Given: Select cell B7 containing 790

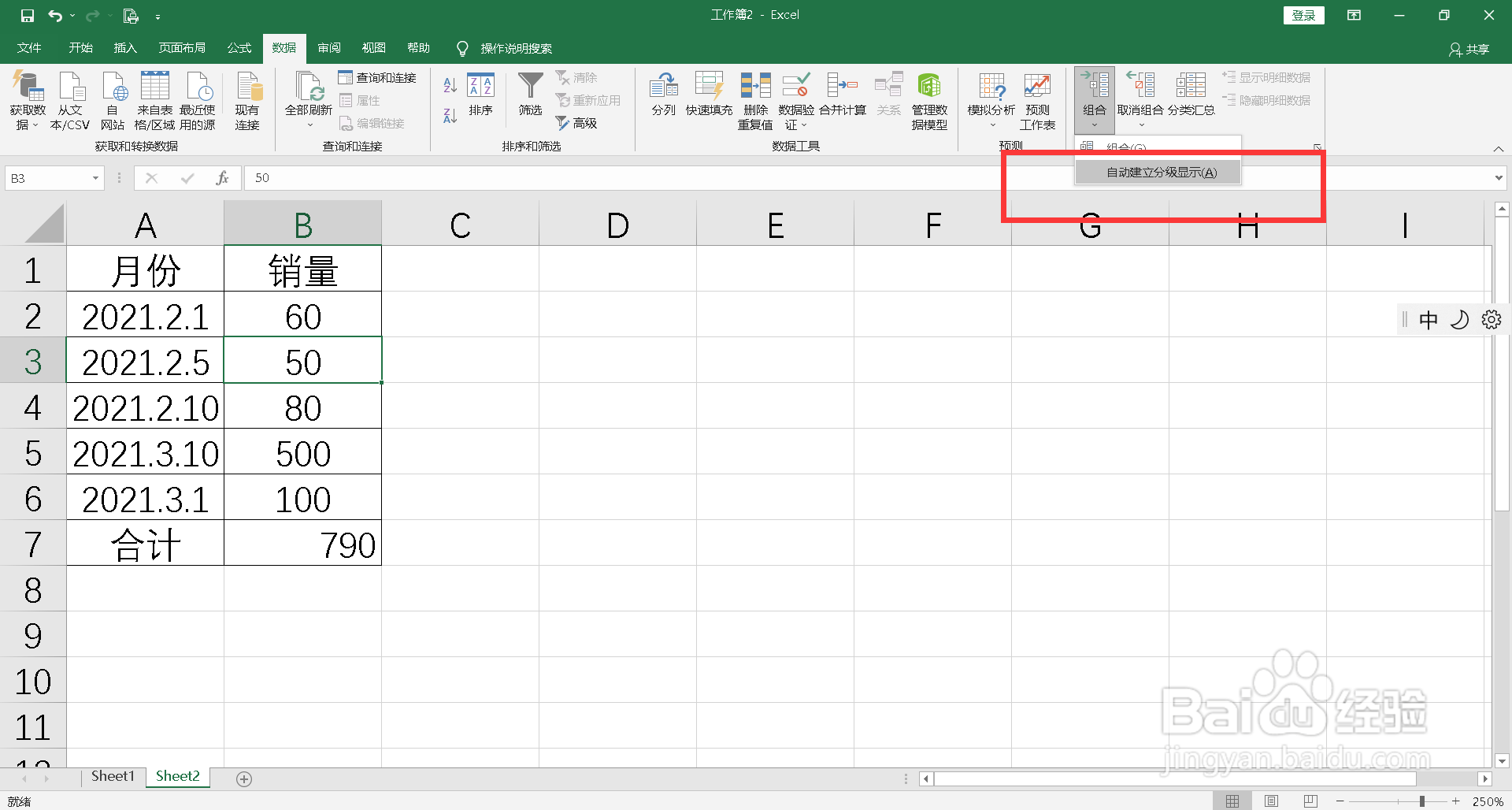Looking at the screenshot, I should [303, 543].
